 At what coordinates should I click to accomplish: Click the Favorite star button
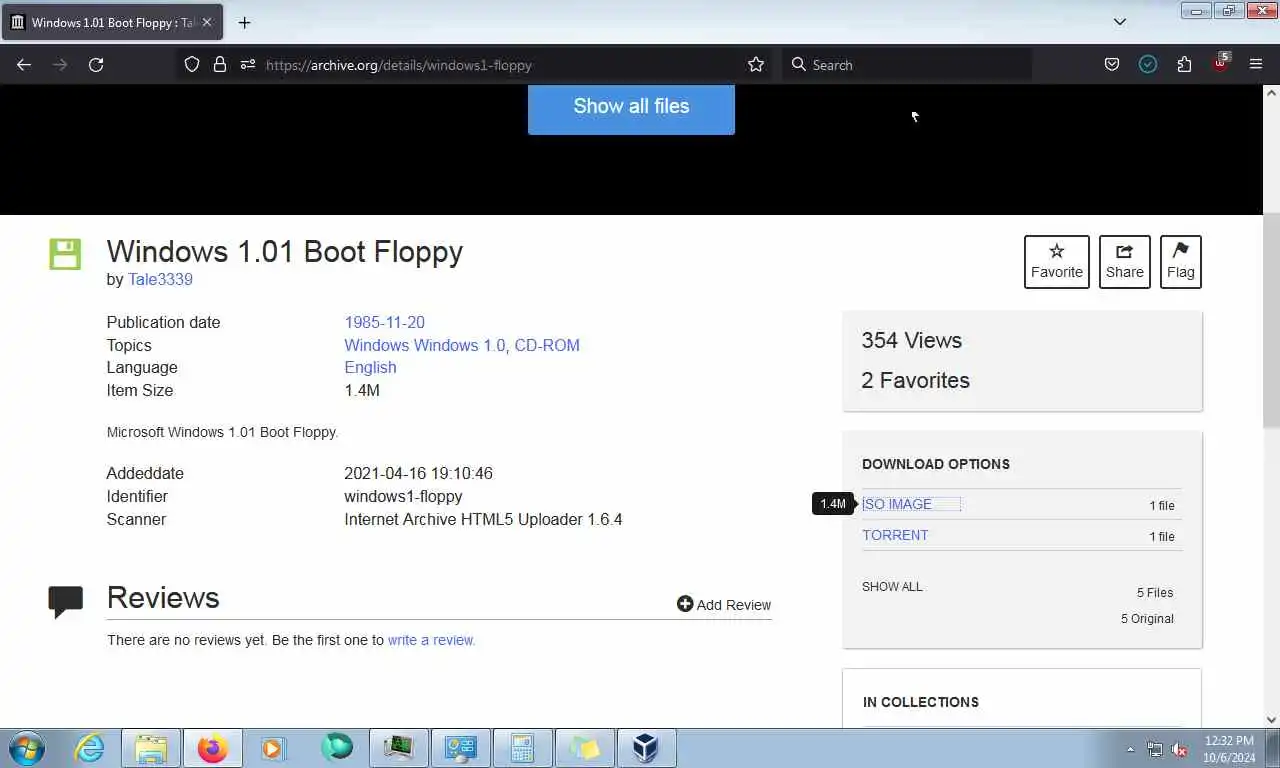1057,262
